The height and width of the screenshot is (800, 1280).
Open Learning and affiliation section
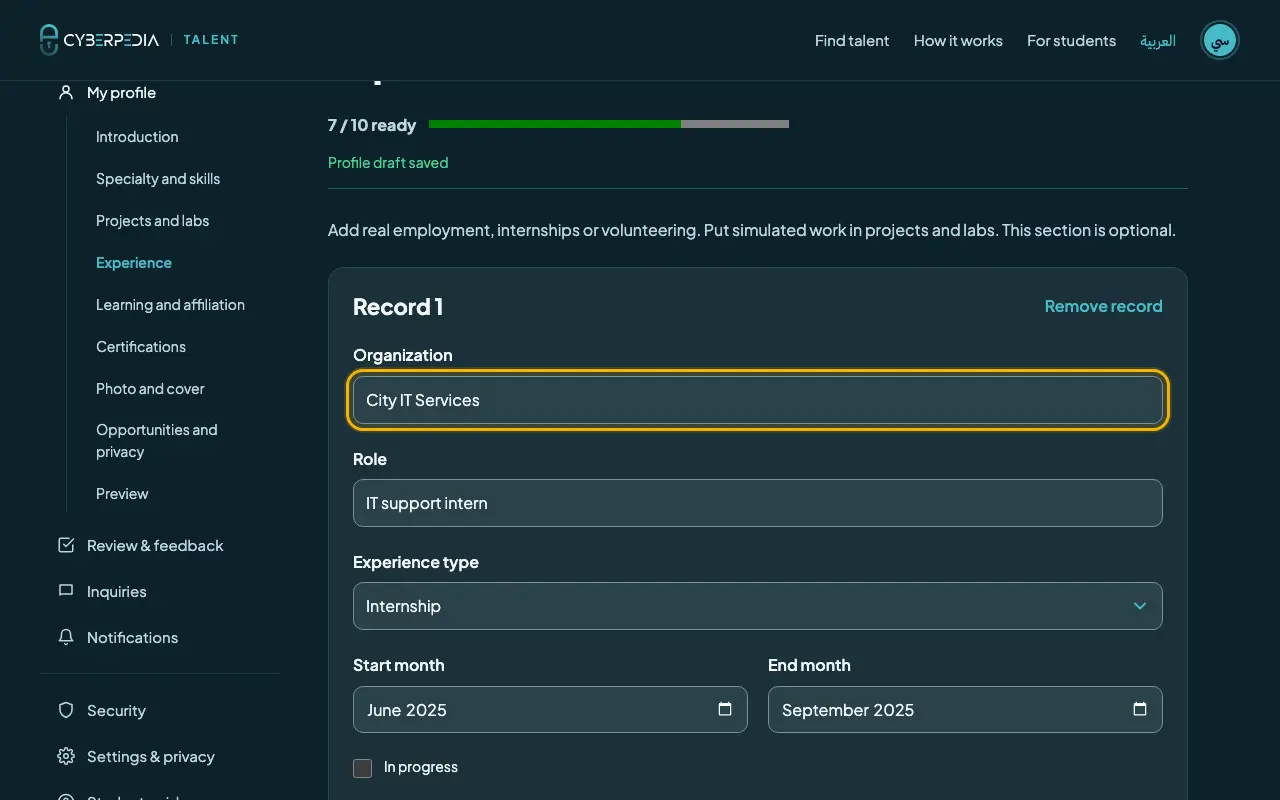[170, 305]
